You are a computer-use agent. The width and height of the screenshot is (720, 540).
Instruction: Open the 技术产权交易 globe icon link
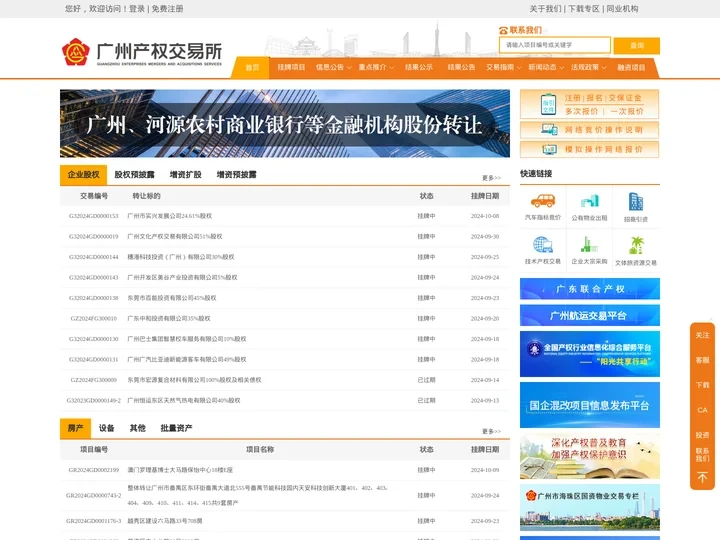click(543, 245)
